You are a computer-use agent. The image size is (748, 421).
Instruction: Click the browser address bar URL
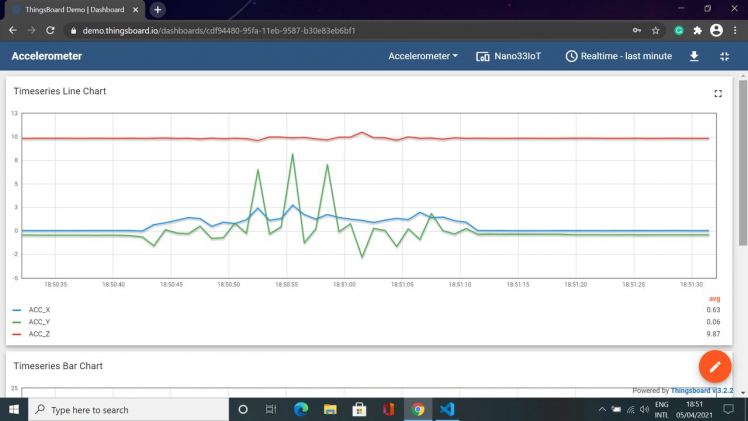(220, 30)
